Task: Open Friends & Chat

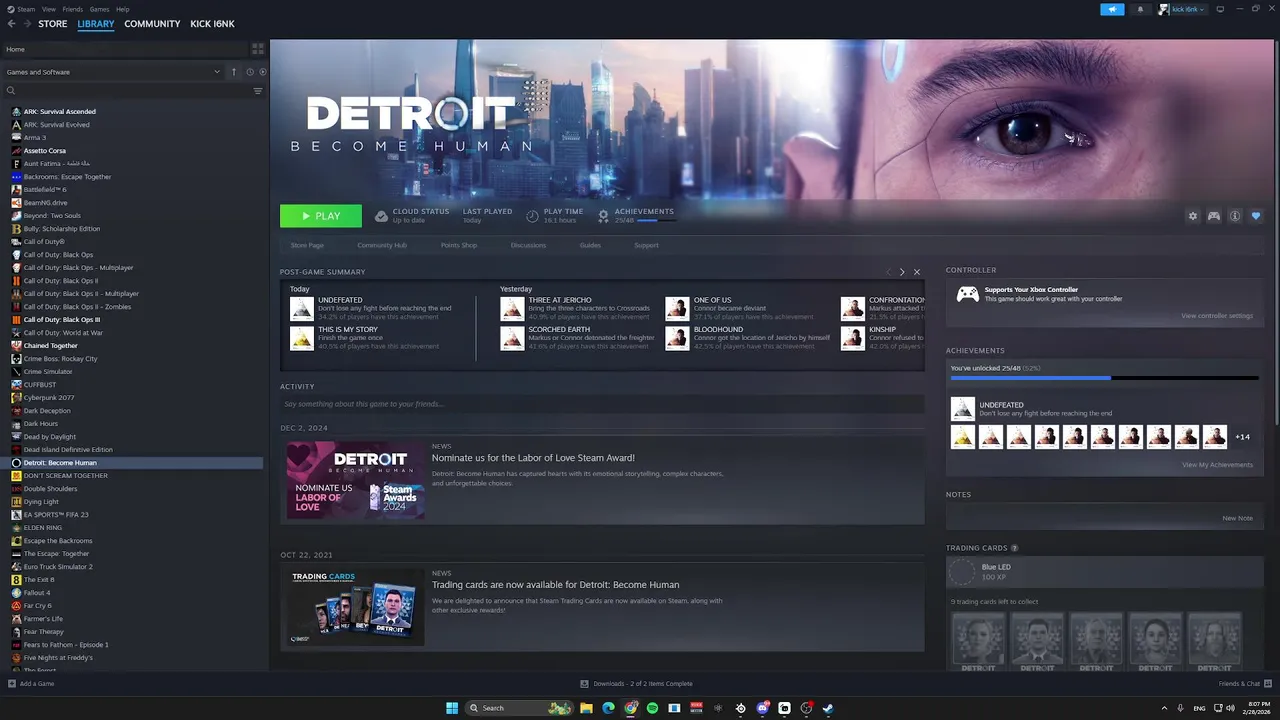Action: click(x=1244, y=684)
